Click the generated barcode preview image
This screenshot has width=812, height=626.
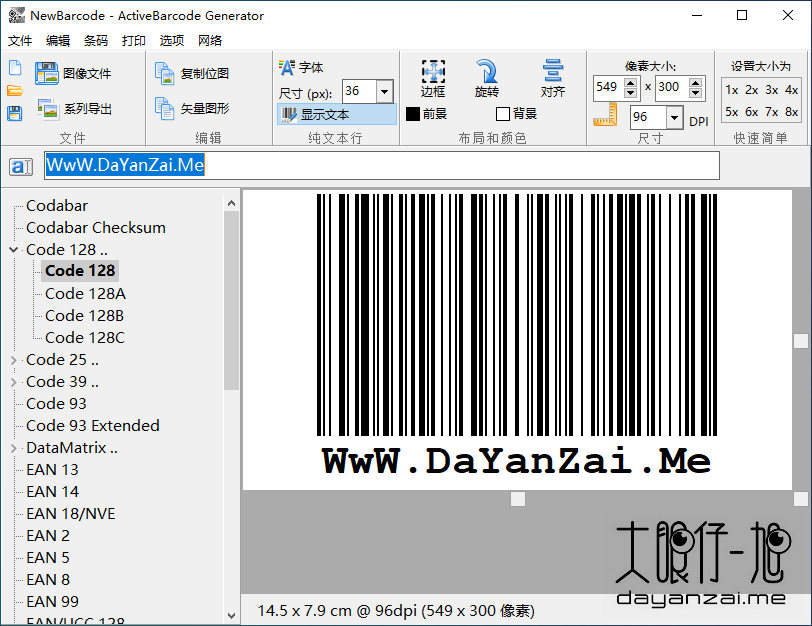[x=517, y=340]
